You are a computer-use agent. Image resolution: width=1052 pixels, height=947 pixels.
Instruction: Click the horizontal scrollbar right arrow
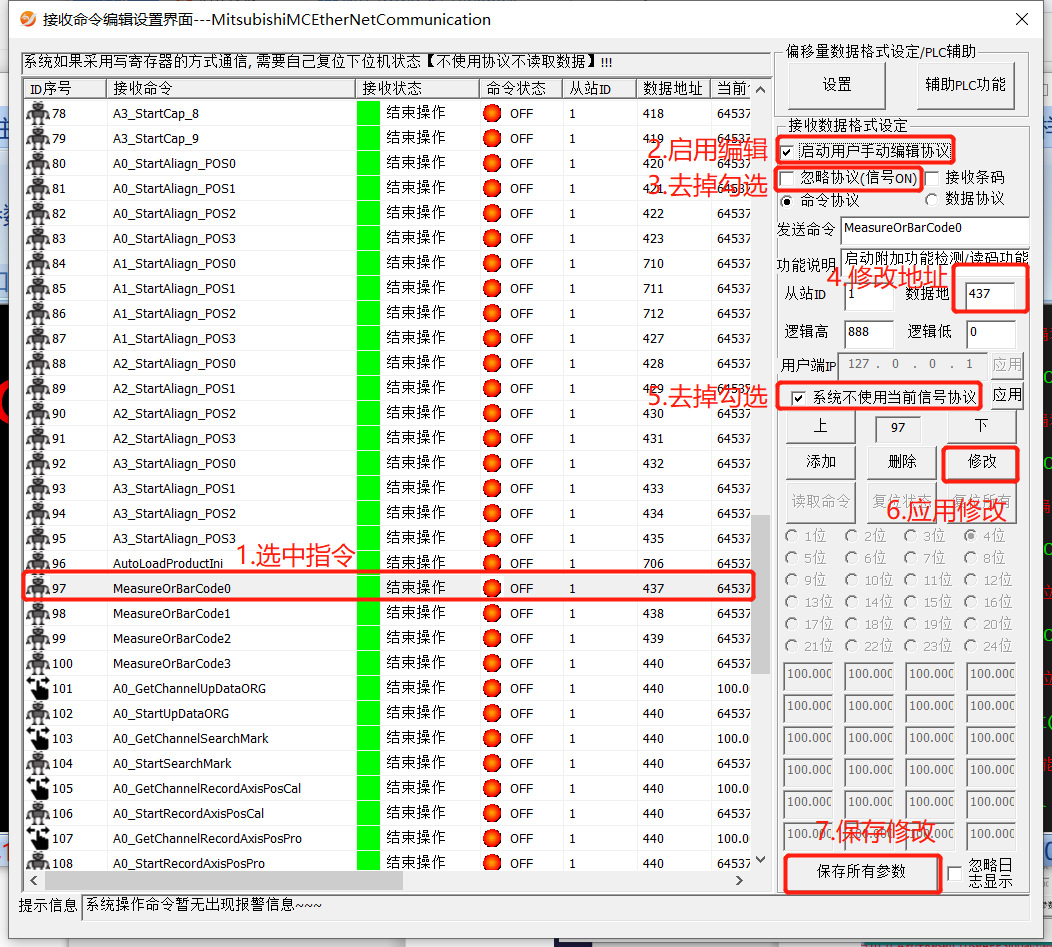740,881
